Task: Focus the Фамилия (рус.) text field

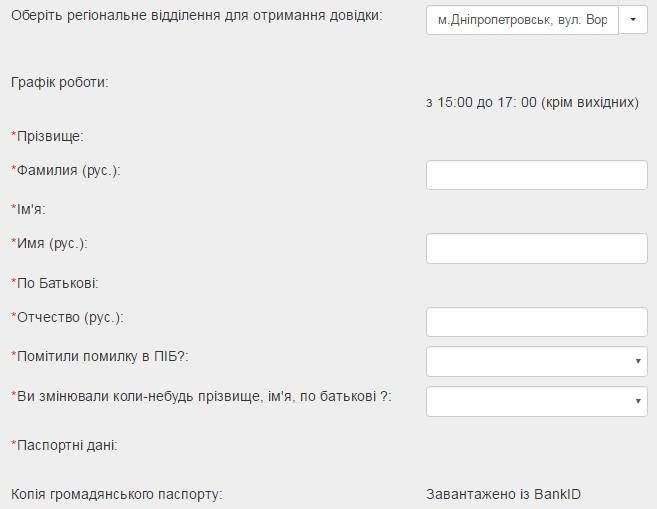Action: point(537,175)
